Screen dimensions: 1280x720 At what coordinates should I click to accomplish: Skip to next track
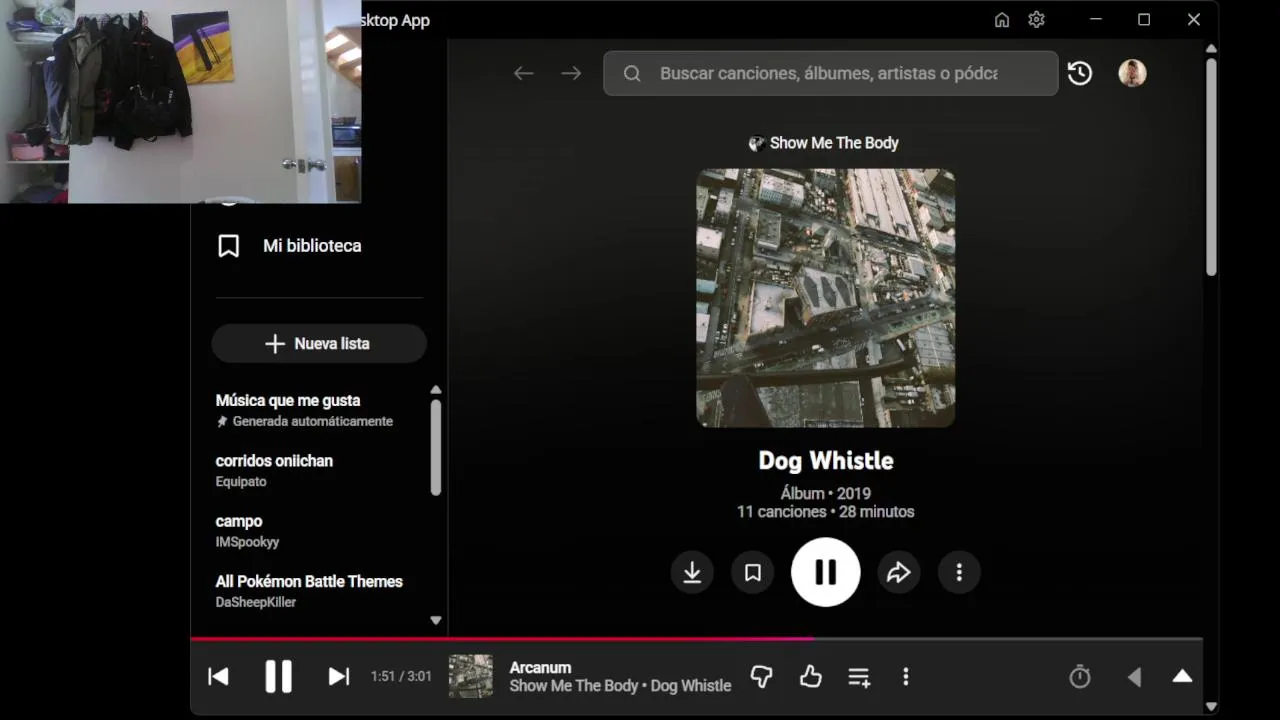pos(339,677)
